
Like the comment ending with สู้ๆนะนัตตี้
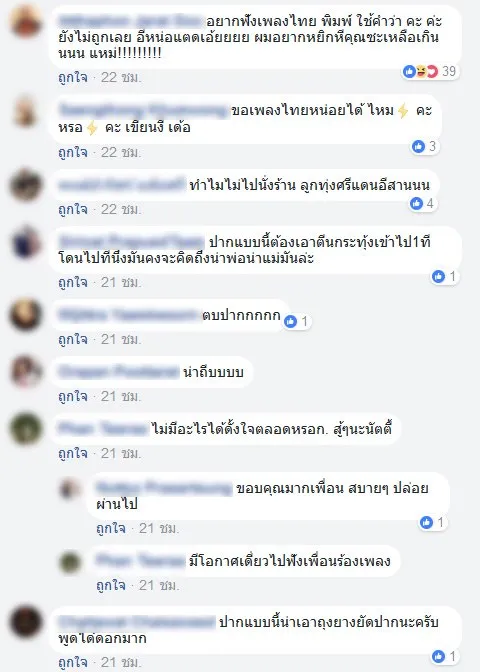[73, 453]
